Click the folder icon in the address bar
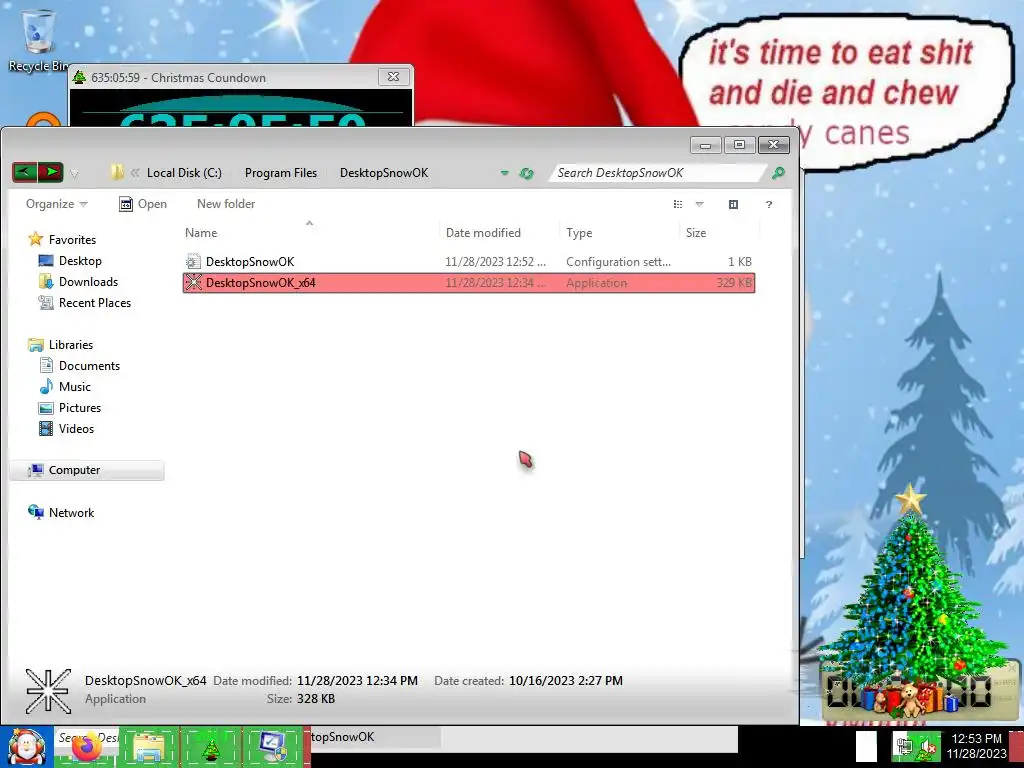The width and height of the screenshot is (1024, 768). click(x=117, y=172)
